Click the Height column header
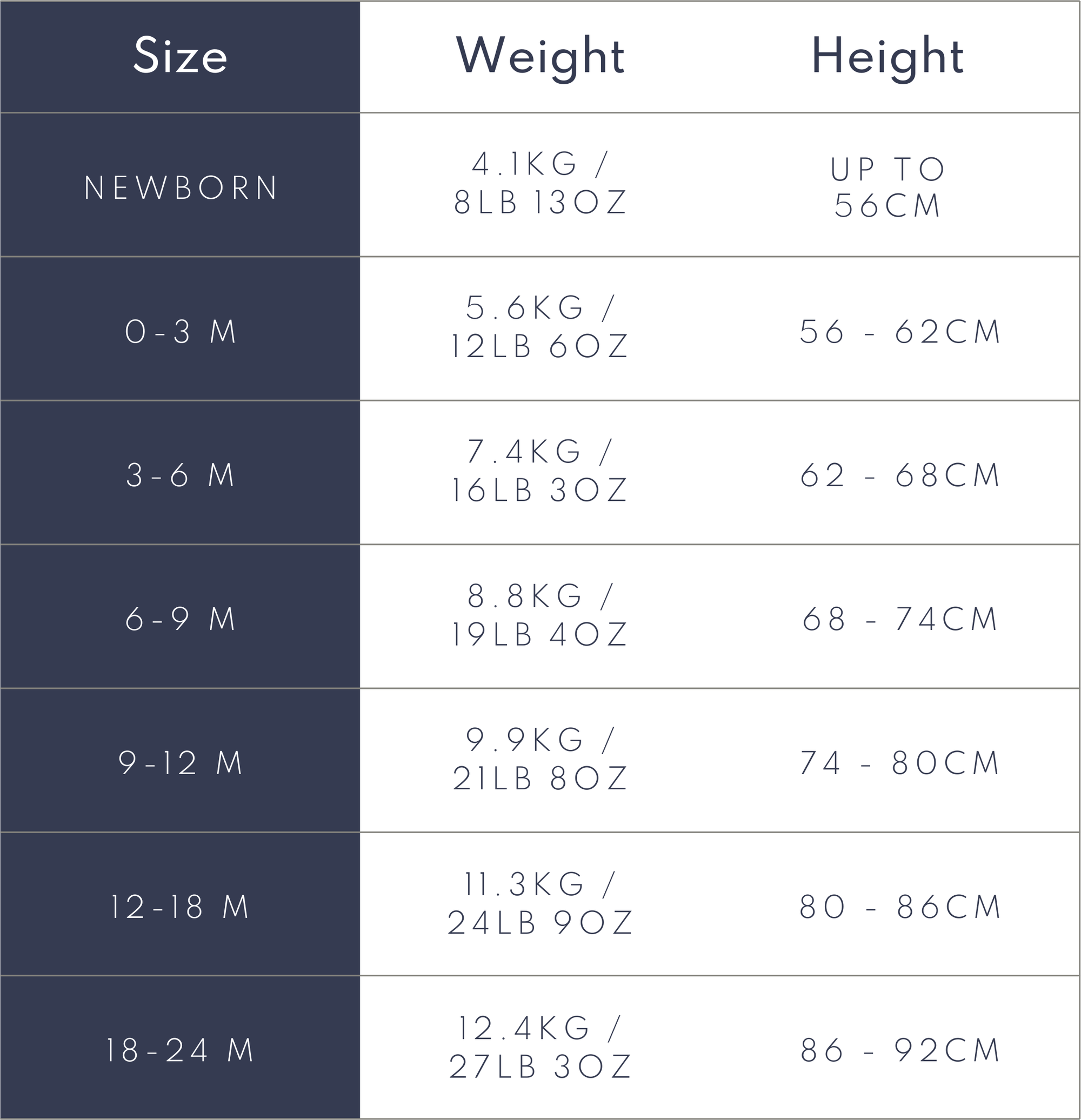This screenshot has width=1081, height=1120. (x=888, y=56)
